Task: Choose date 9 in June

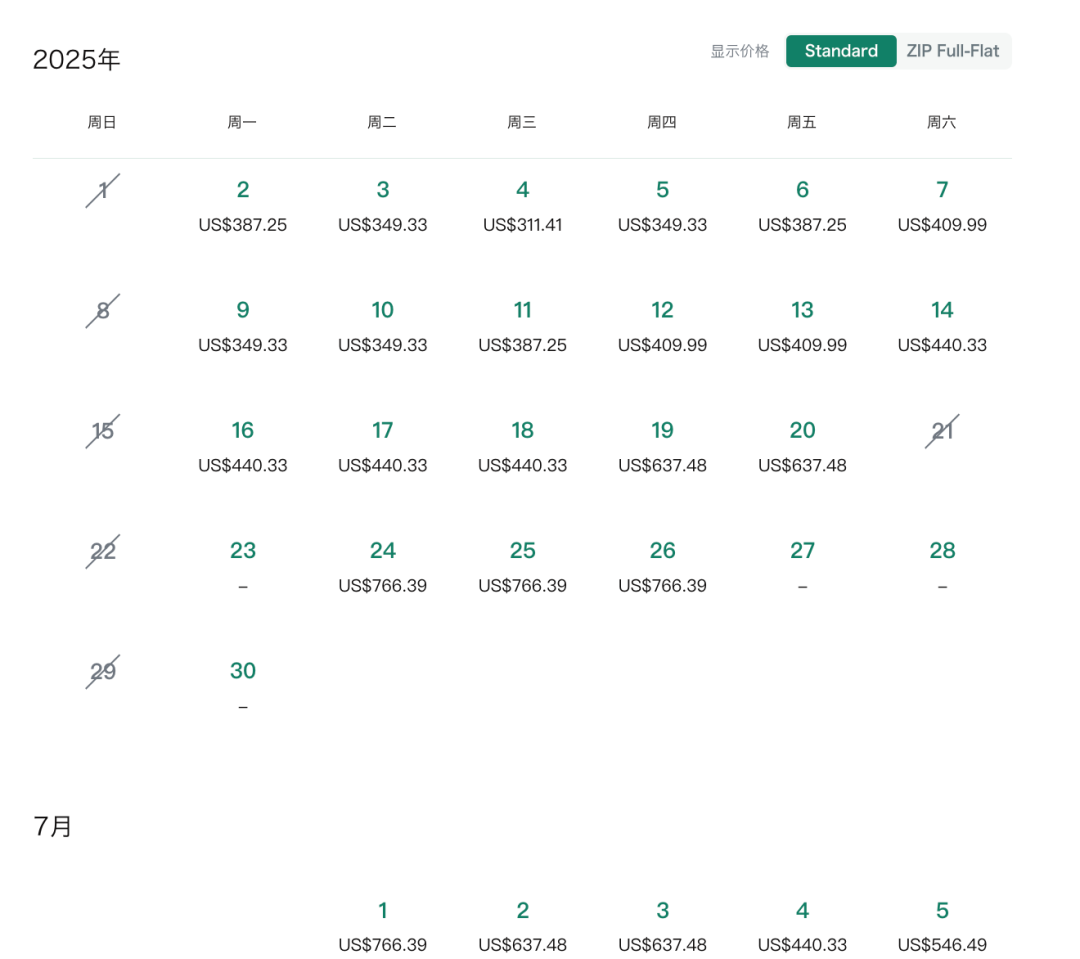Action: [242, 326]
